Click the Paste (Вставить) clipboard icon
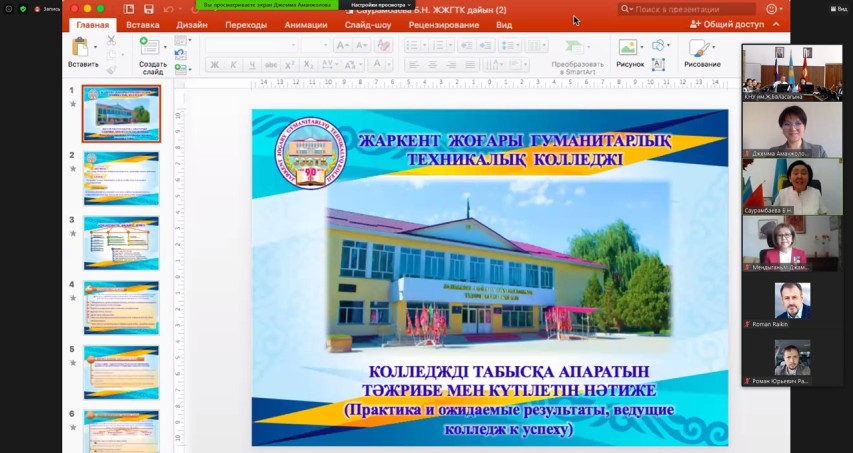 pyautogui.click(x=81, y=47)
